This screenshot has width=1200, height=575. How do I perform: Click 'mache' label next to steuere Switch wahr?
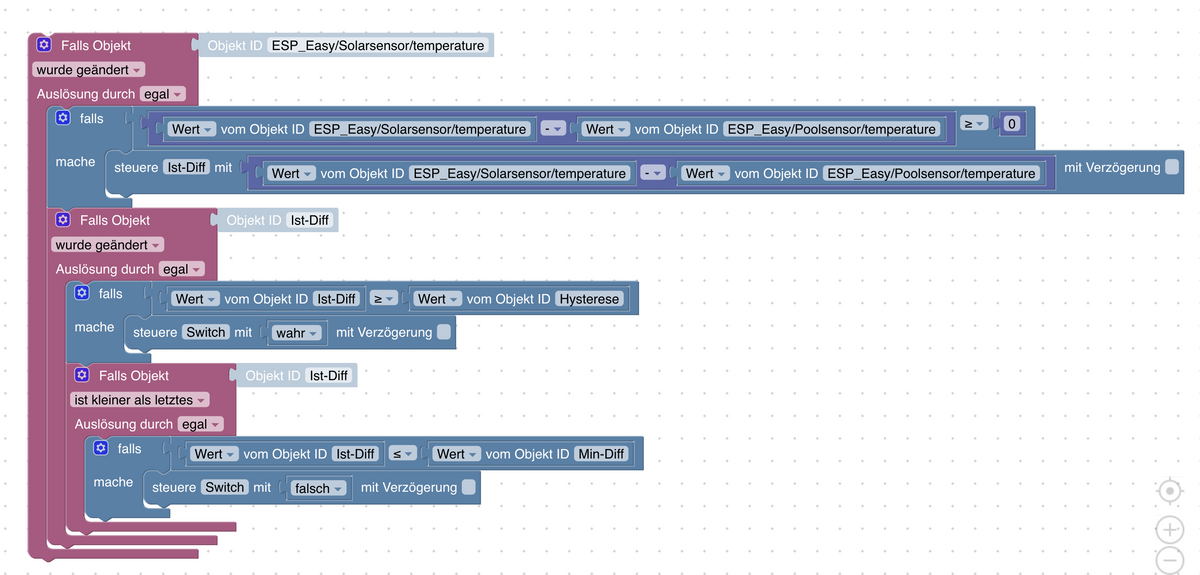pyautogui.click(x=94, y=327)
